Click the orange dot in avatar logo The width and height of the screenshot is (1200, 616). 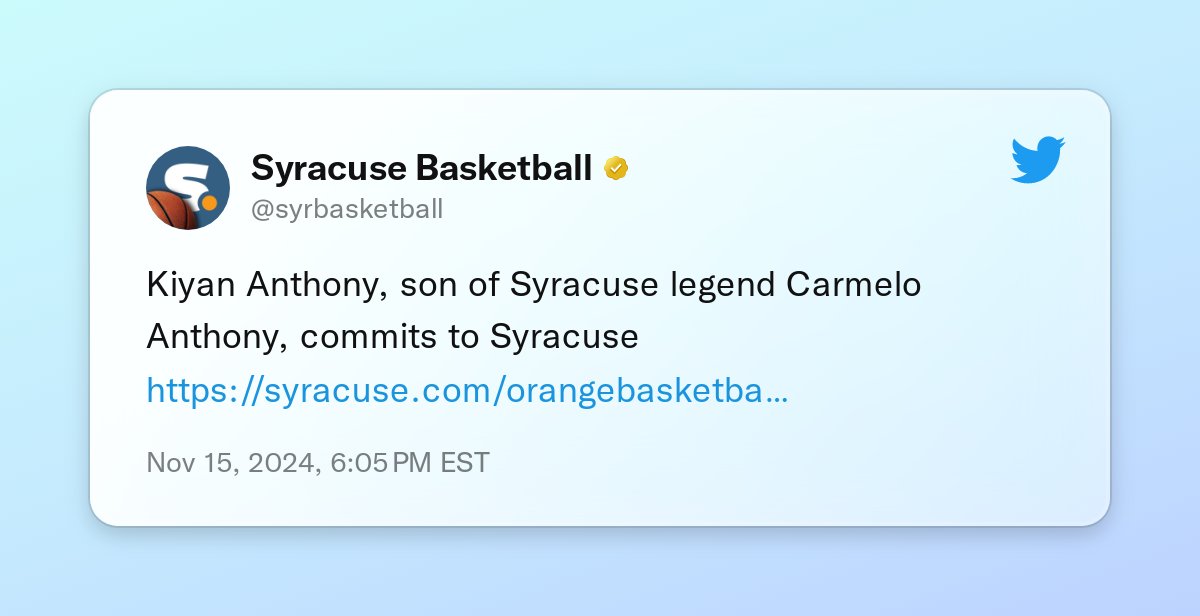[209, 202]
